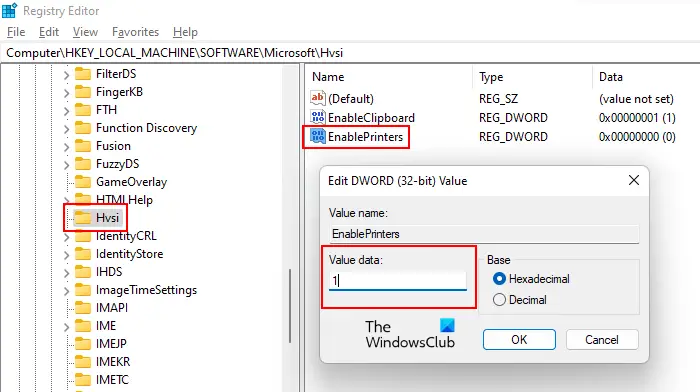Expand the IME tree node
This screenshot has height=392, width=700.
pyautogui.click(x=66, y=327)
